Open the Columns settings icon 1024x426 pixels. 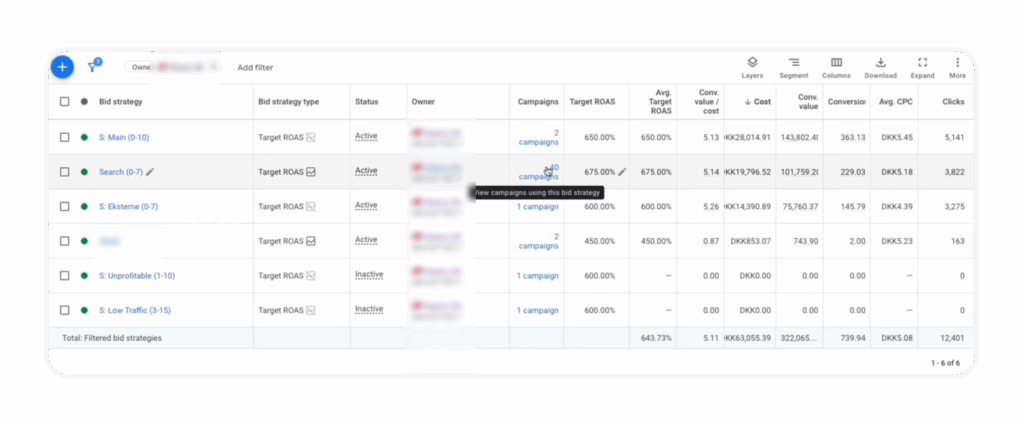tap(836, 66)
